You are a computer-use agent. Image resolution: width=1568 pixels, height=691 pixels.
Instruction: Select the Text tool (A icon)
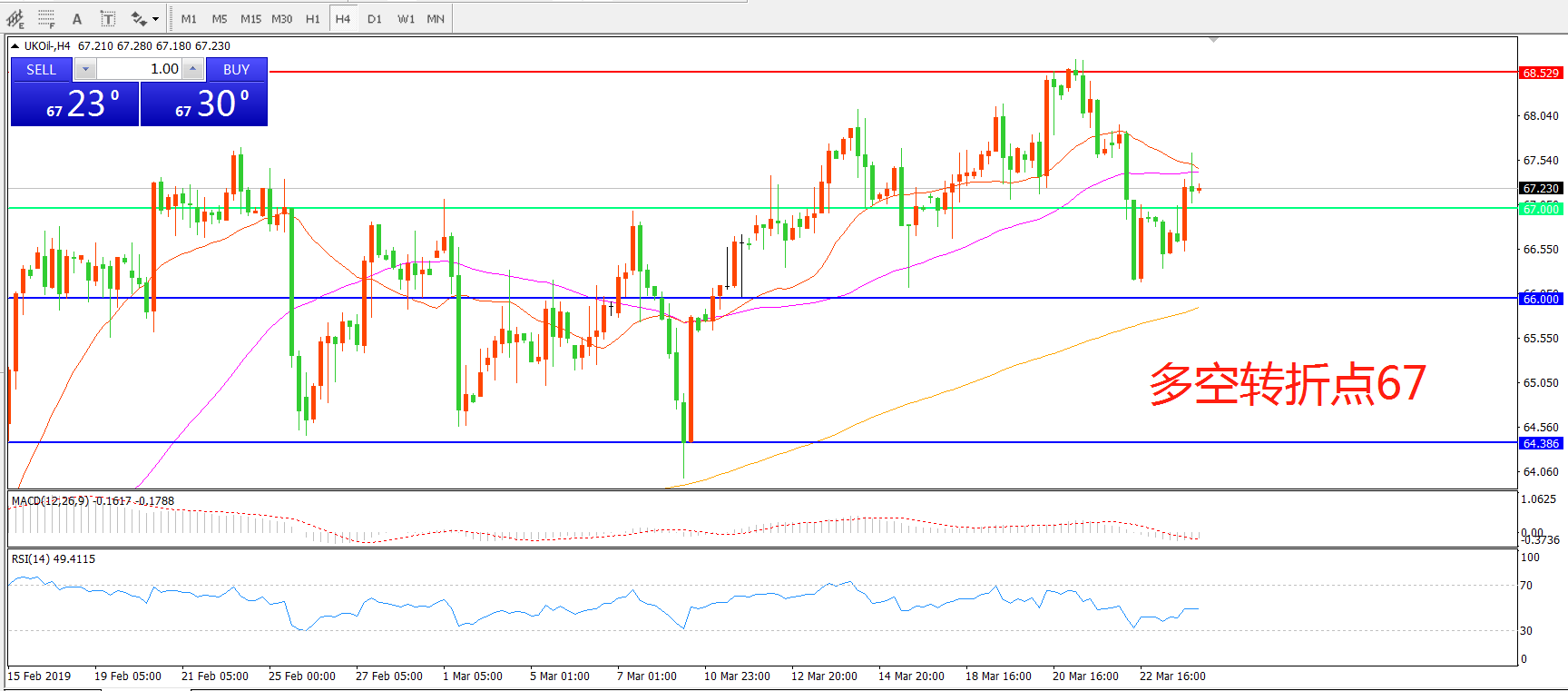pos(77,18)
